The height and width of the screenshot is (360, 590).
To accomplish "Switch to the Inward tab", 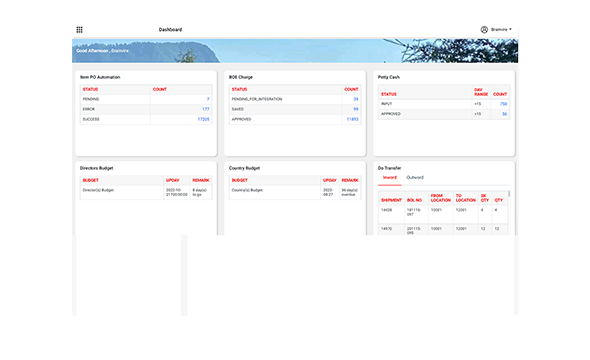I will [x=389, y=178].
